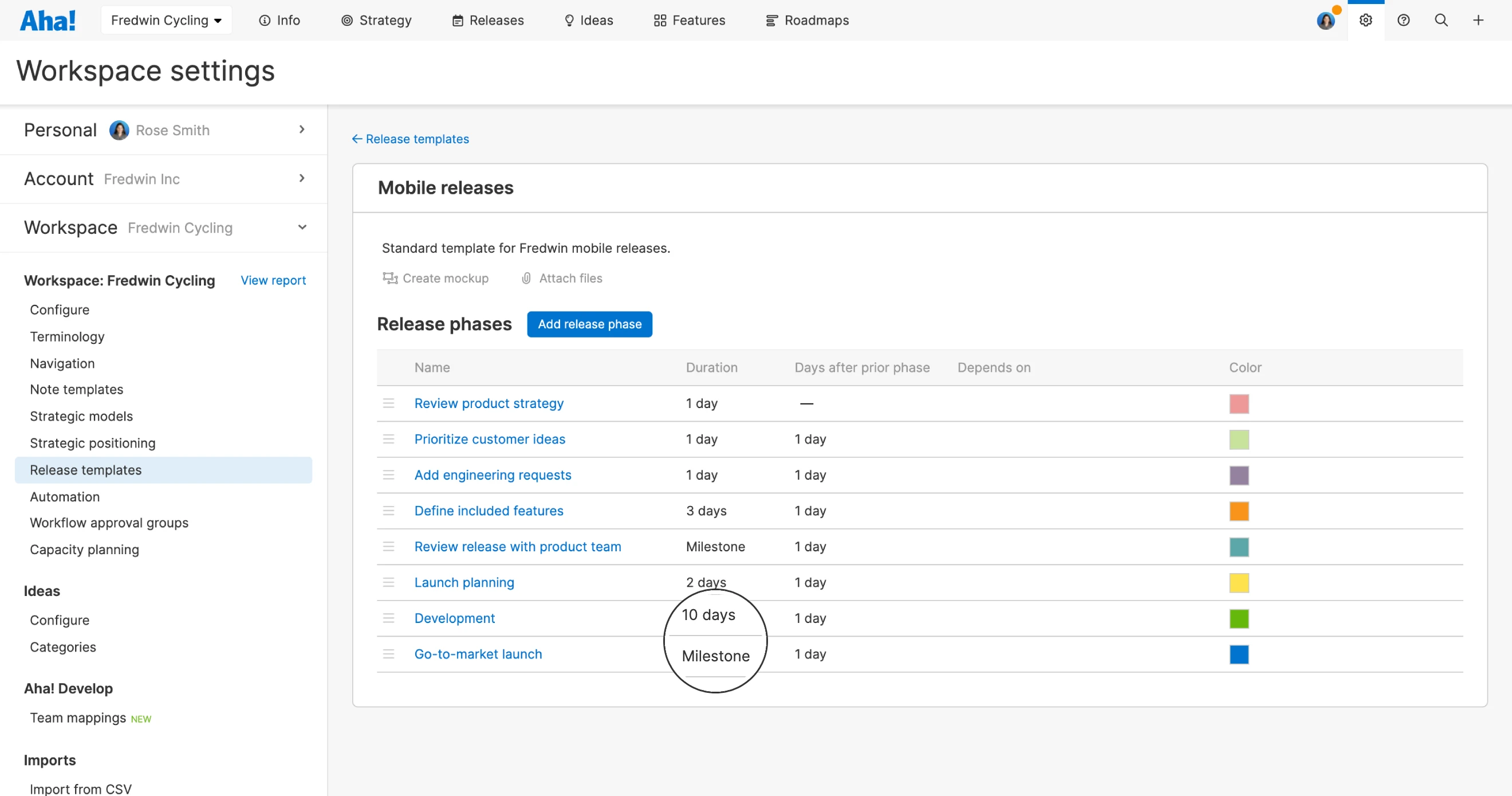Open the Roadmaps menu

808,21
